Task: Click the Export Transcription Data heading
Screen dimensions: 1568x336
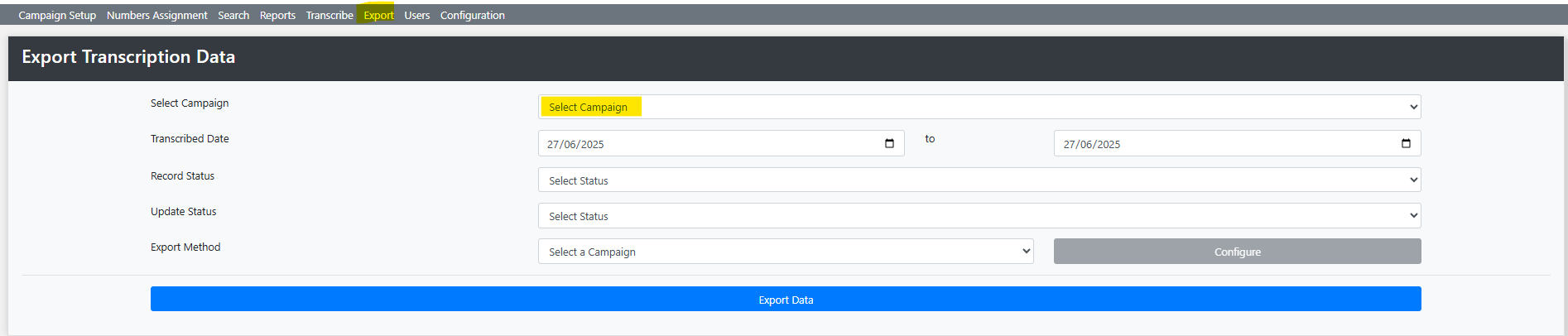Action: pos(128,57)
